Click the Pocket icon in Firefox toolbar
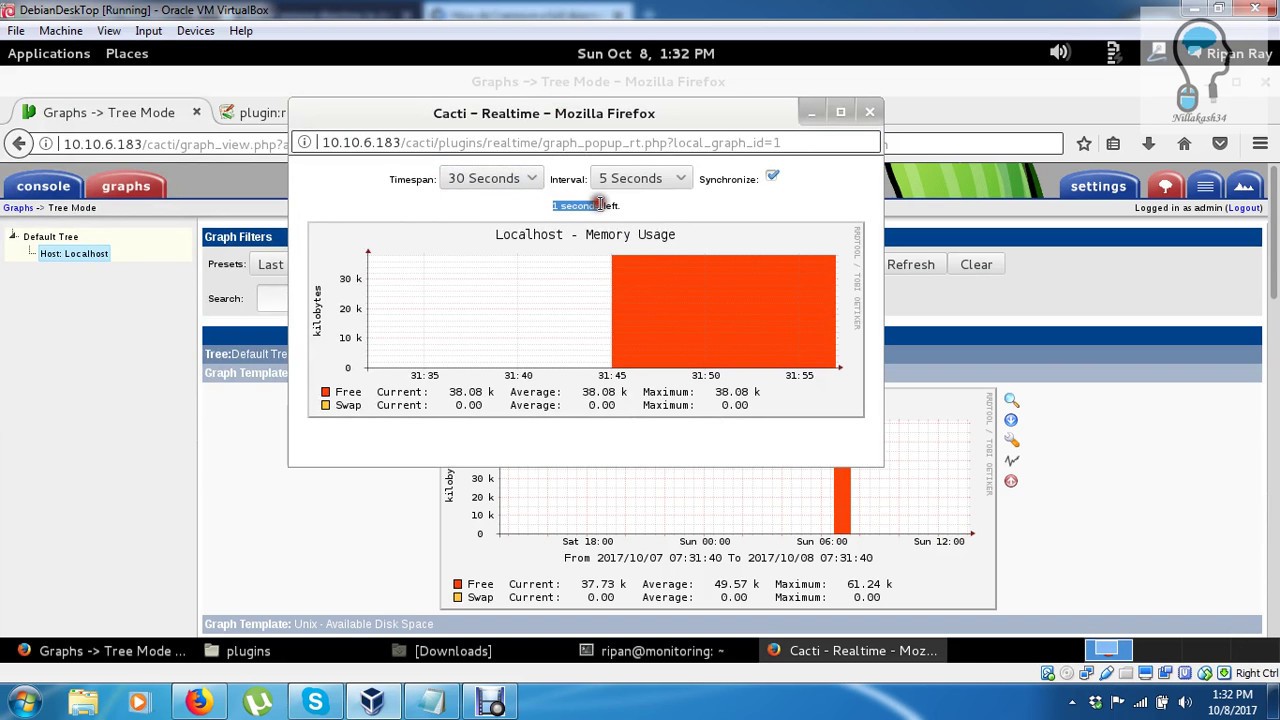 1220,144
